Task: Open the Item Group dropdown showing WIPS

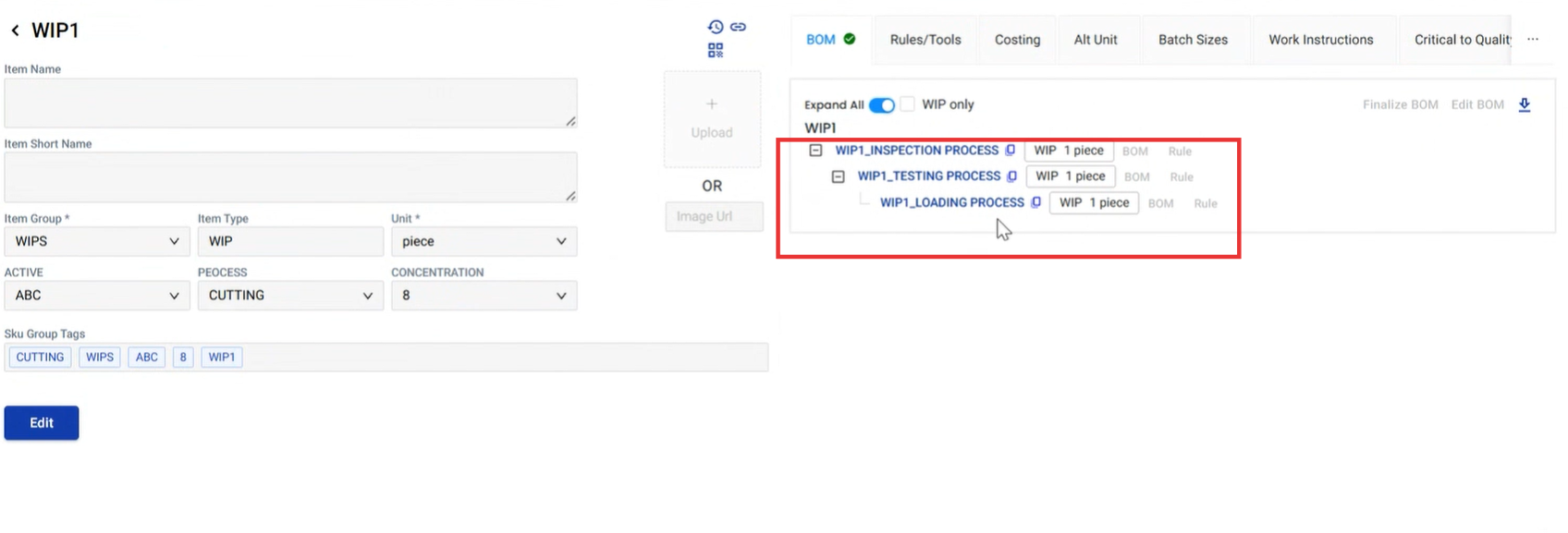Action: pos(96,241)
